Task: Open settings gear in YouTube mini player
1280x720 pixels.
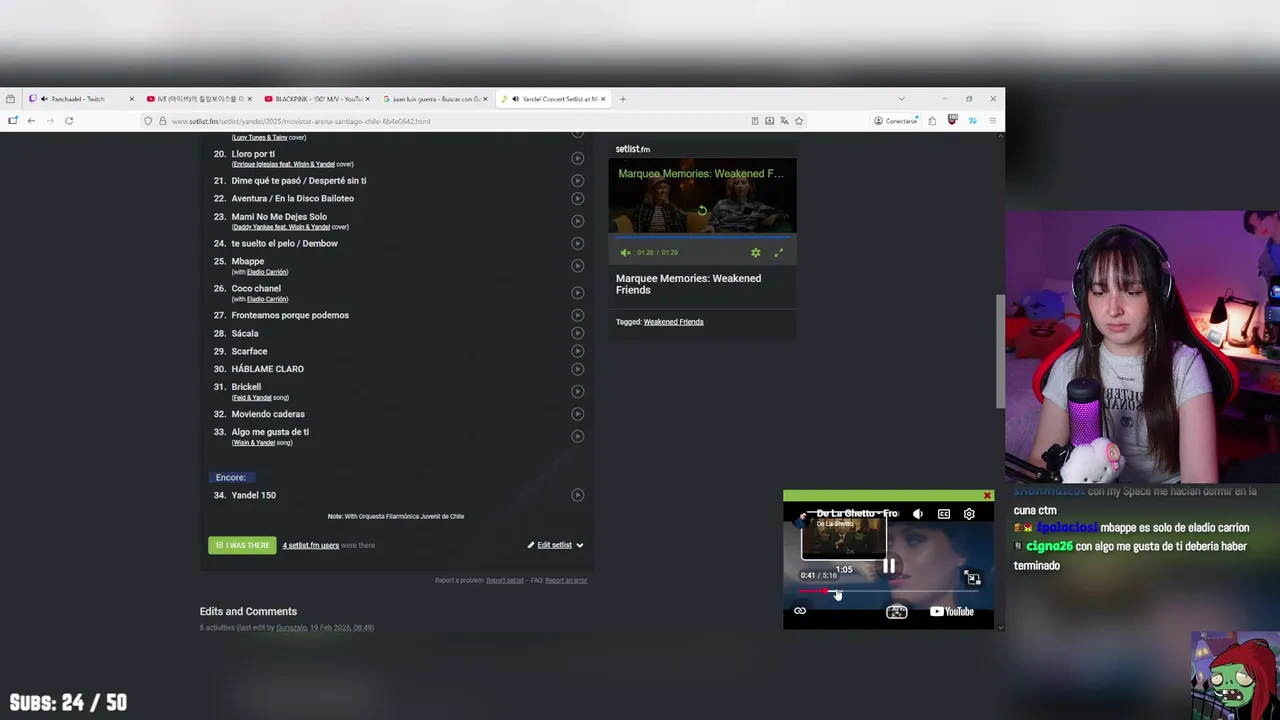Action: point(969,514)
